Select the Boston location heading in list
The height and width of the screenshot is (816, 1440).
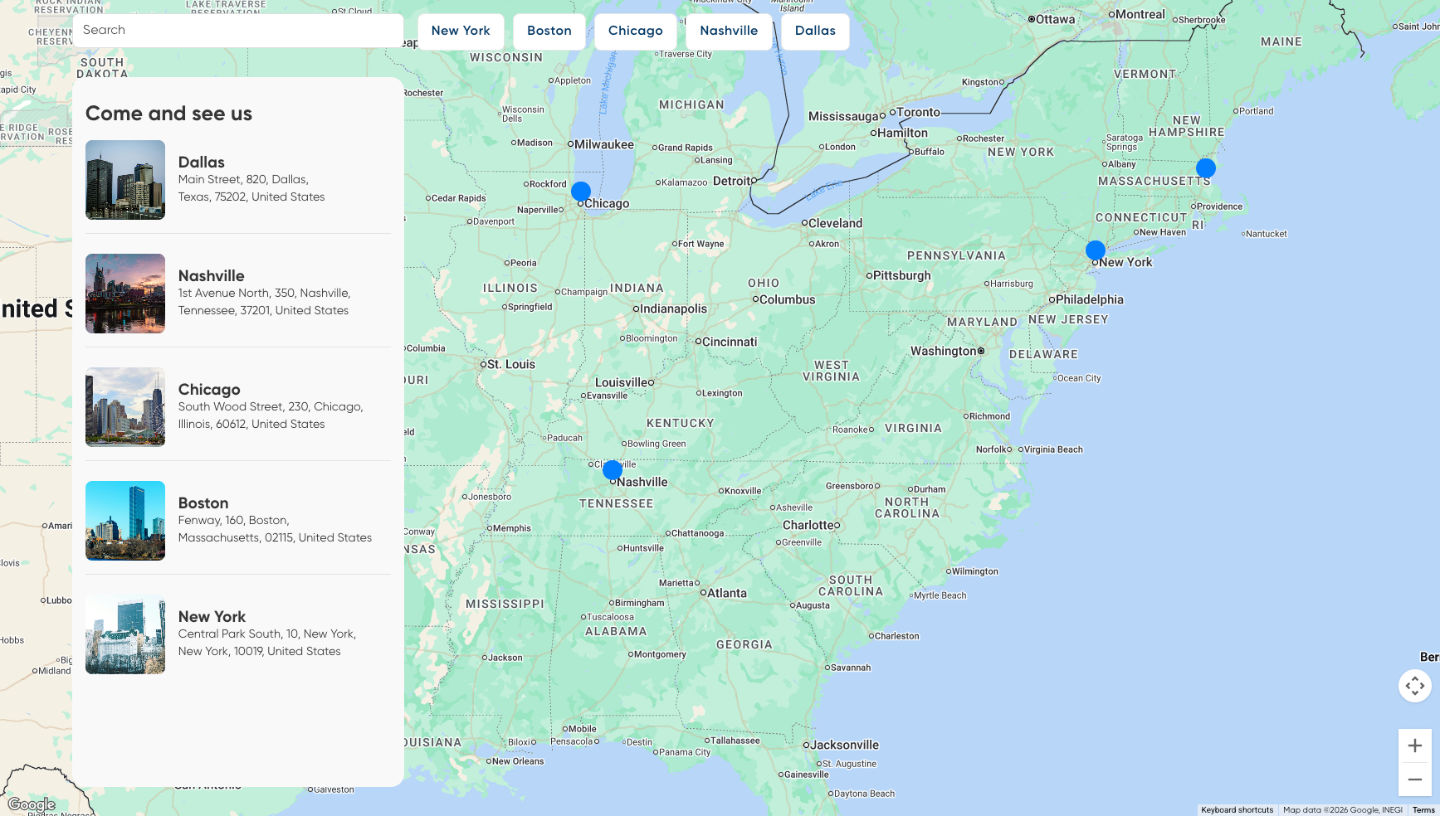coord(203,503)
